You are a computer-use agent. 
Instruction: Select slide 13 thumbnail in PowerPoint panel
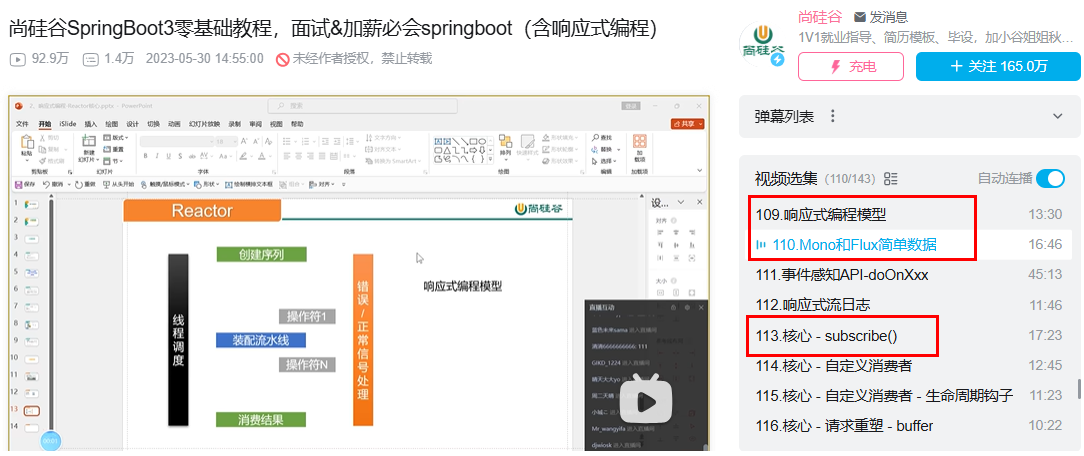(32, 410)
